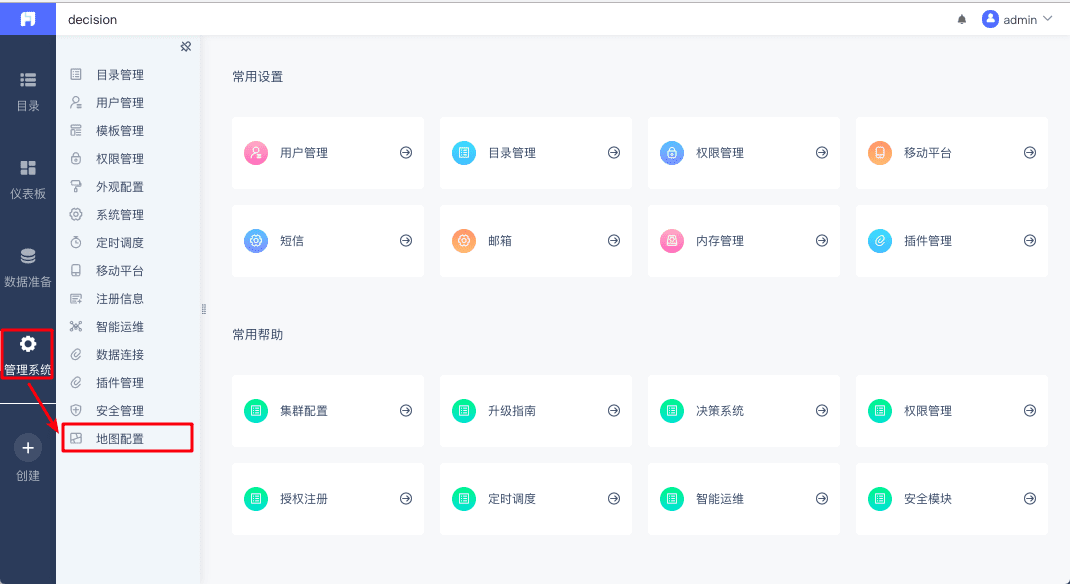Click the pink 用户管理 card icon

point(256,153)
